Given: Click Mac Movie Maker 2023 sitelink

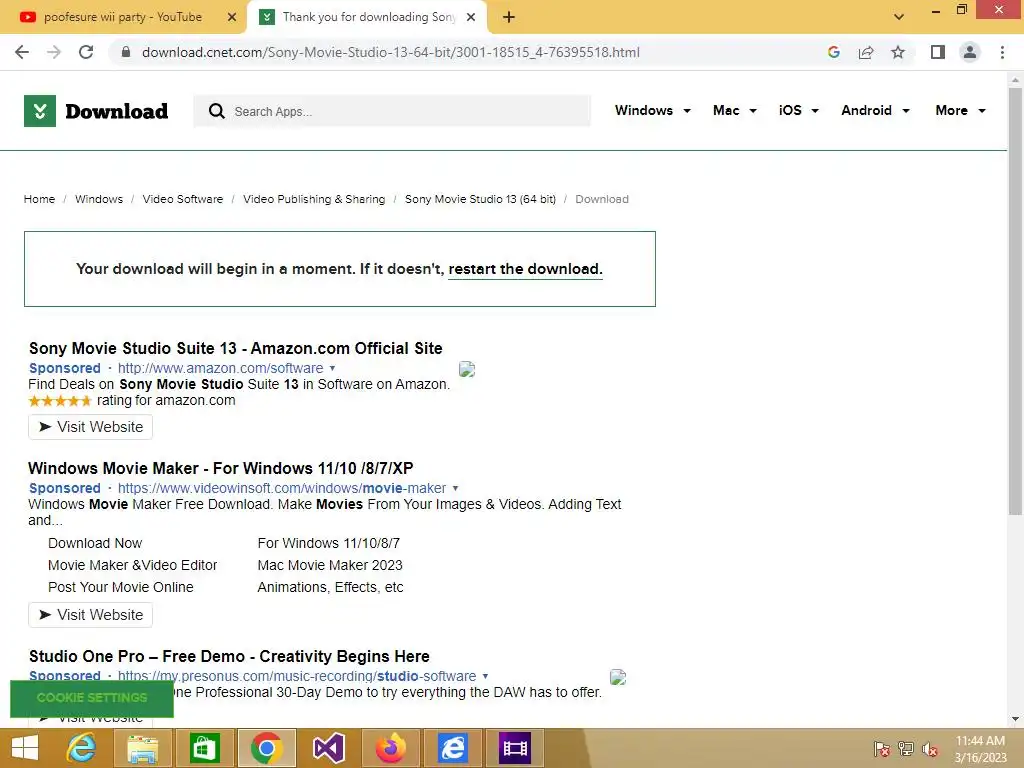Looking at the screenshot, I should 330,566.
